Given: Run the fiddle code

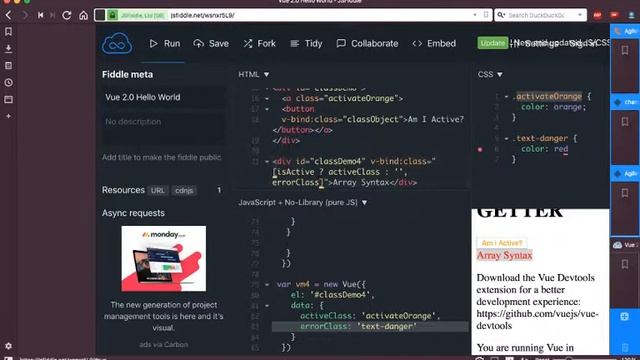Looking at the screenshot, I should pos(165,43).
